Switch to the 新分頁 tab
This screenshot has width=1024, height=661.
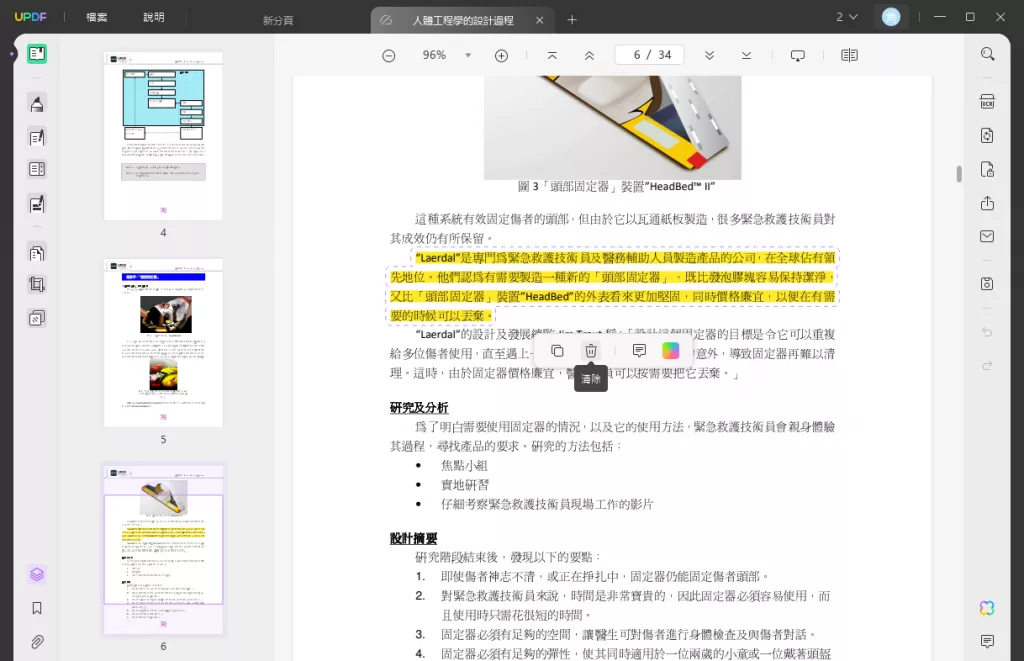[278, 20]
